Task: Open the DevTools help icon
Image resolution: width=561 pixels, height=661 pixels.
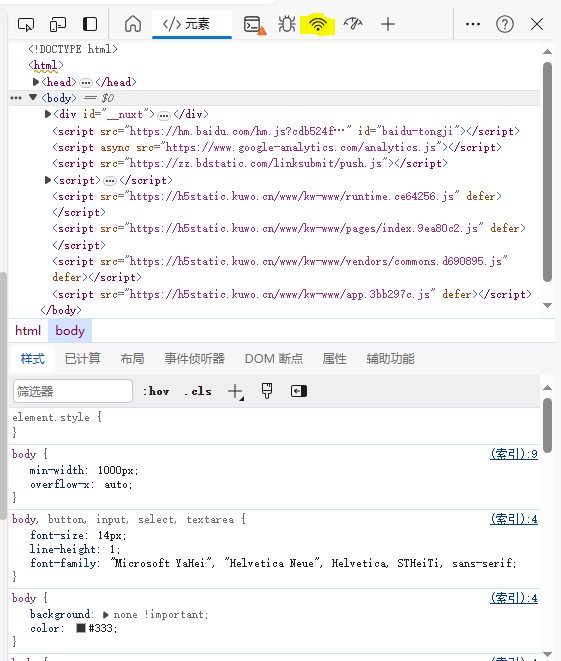Action: 505,24
